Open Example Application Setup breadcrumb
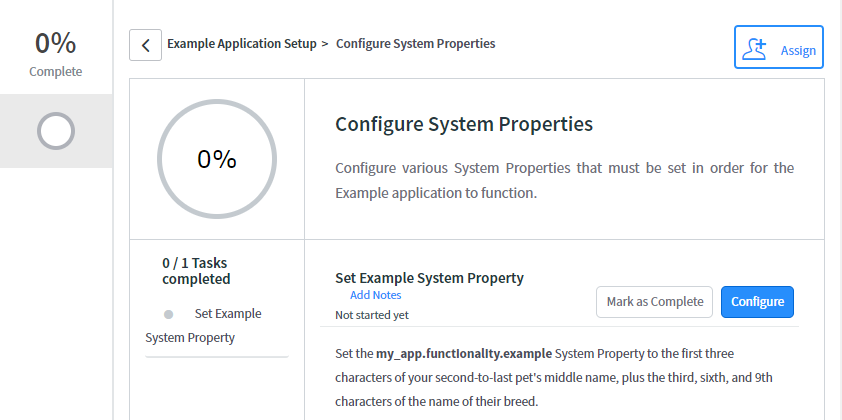 [241, 44]
